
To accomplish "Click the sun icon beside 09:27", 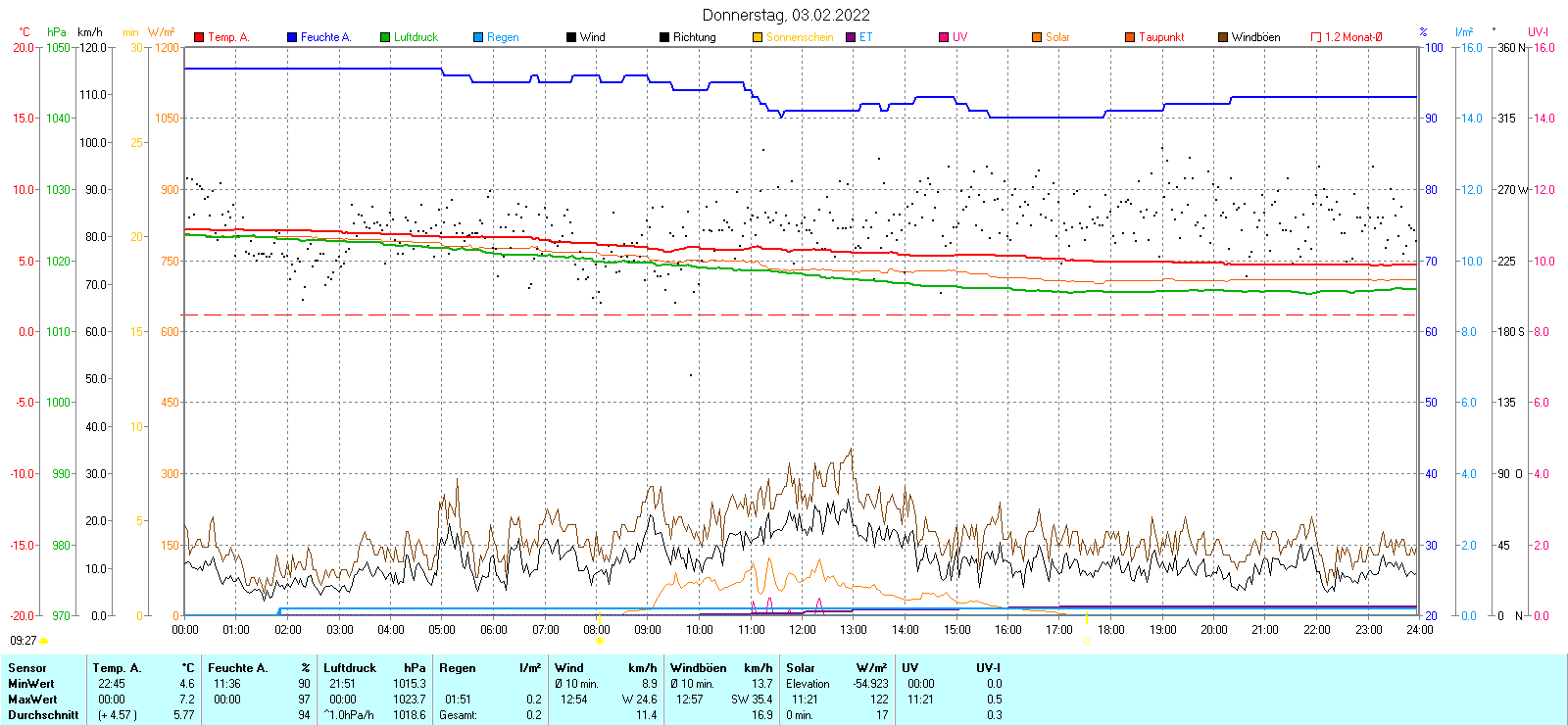I will click(43, 641).
